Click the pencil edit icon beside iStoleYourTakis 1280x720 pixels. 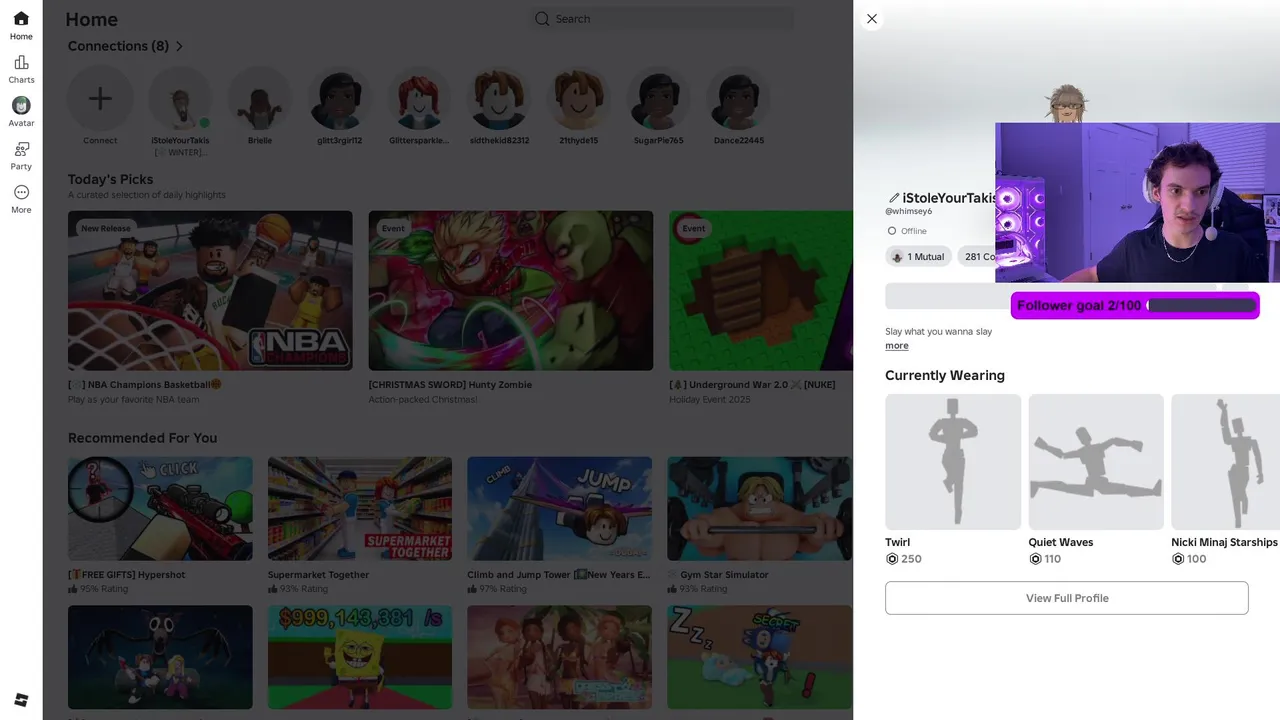[x=894, y=198]
